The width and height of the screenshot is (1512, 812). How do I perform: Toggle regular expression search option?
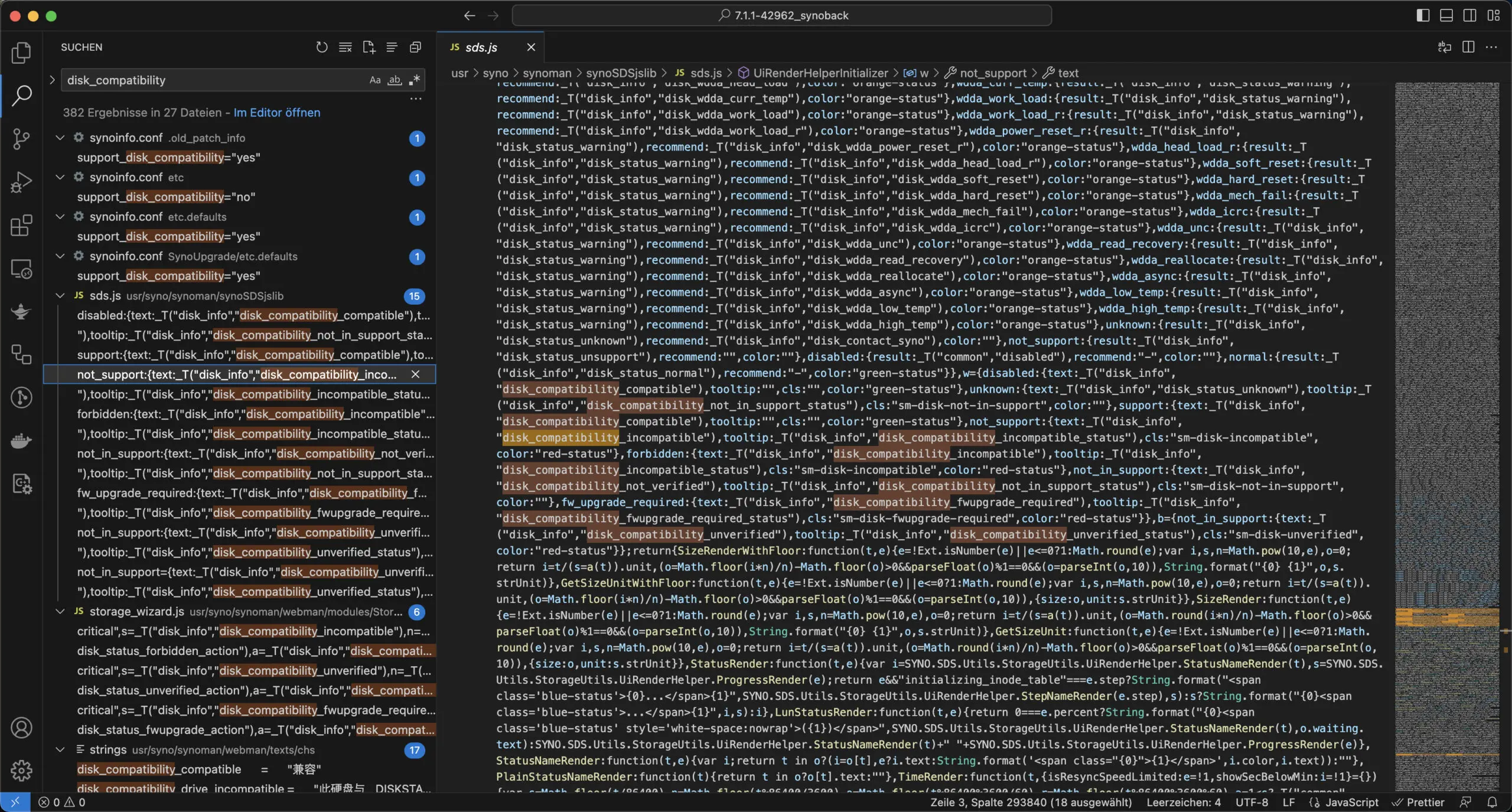[x=415, y=80]
